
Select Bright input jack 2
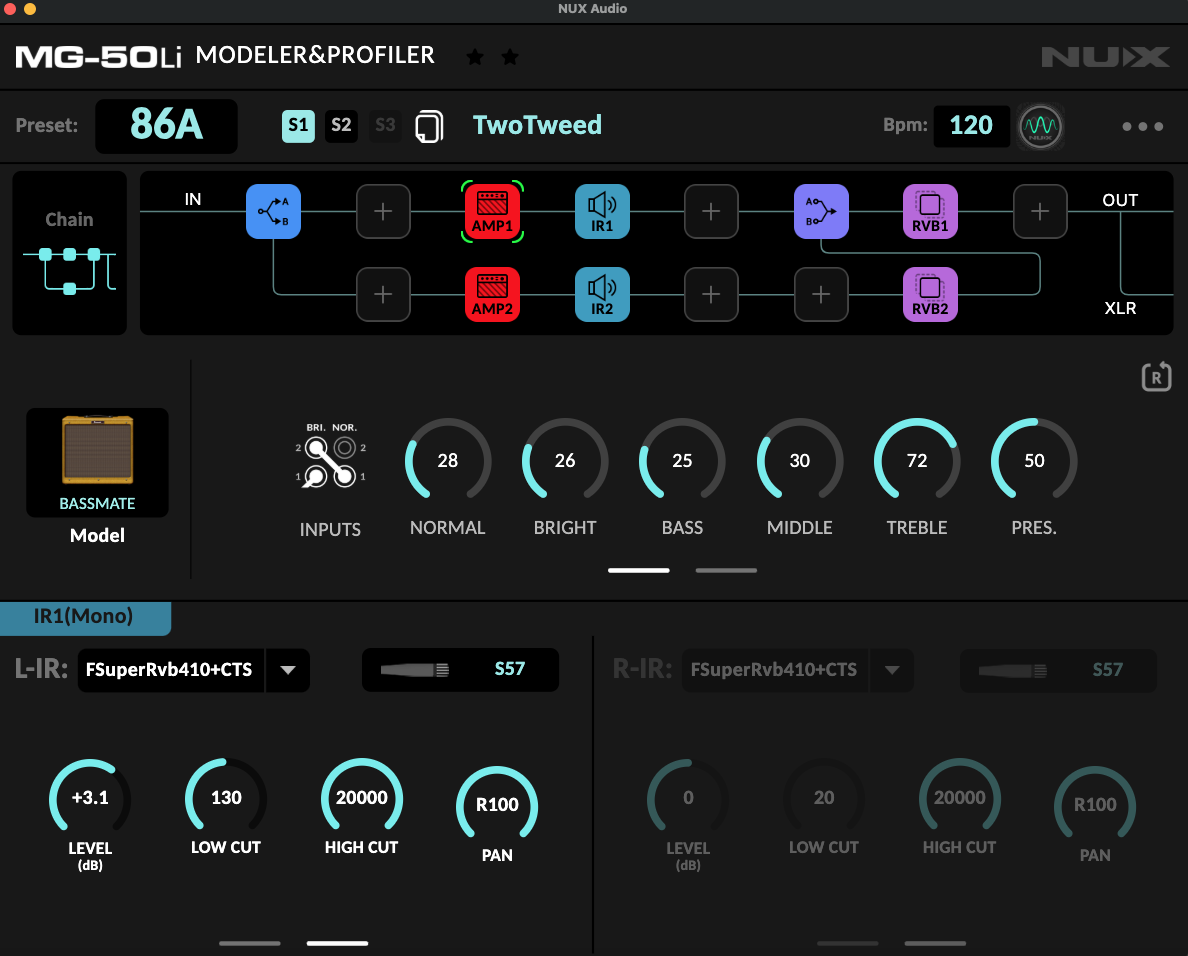pyautogui.click(x=316, y=448)
